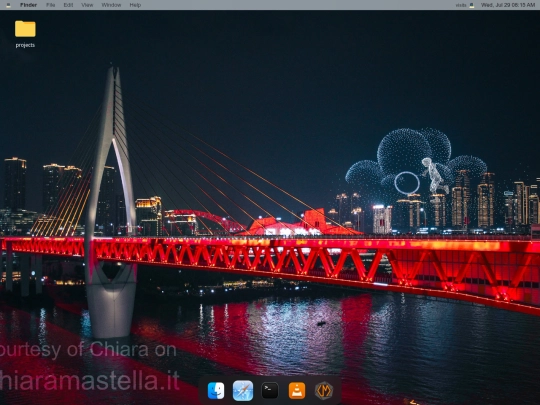Open the Finder application menu
540x405 pixels.
[x=28, y=5]
